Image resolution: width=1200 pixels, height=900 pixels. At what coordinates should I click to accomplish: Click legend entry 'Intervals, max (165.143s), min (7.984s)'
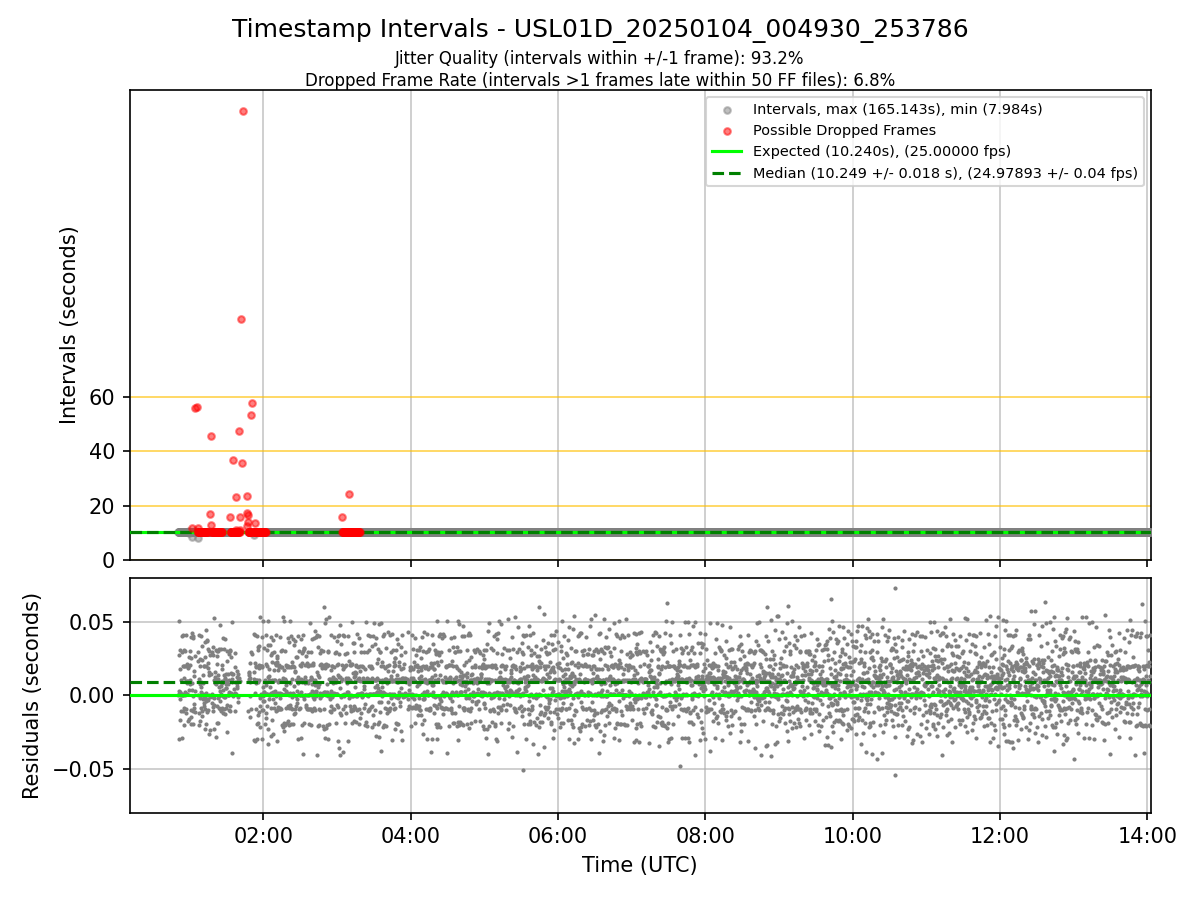[897, 109]
